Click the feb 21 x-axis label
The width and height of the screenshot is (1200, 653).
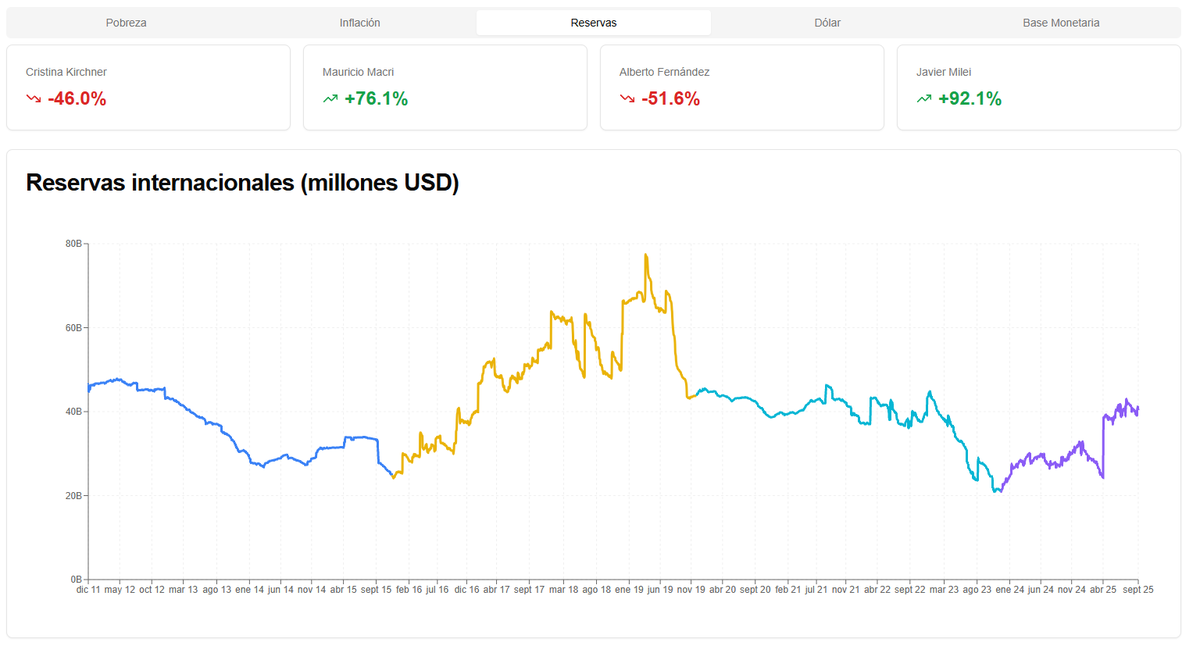click(x=788, y=590)
